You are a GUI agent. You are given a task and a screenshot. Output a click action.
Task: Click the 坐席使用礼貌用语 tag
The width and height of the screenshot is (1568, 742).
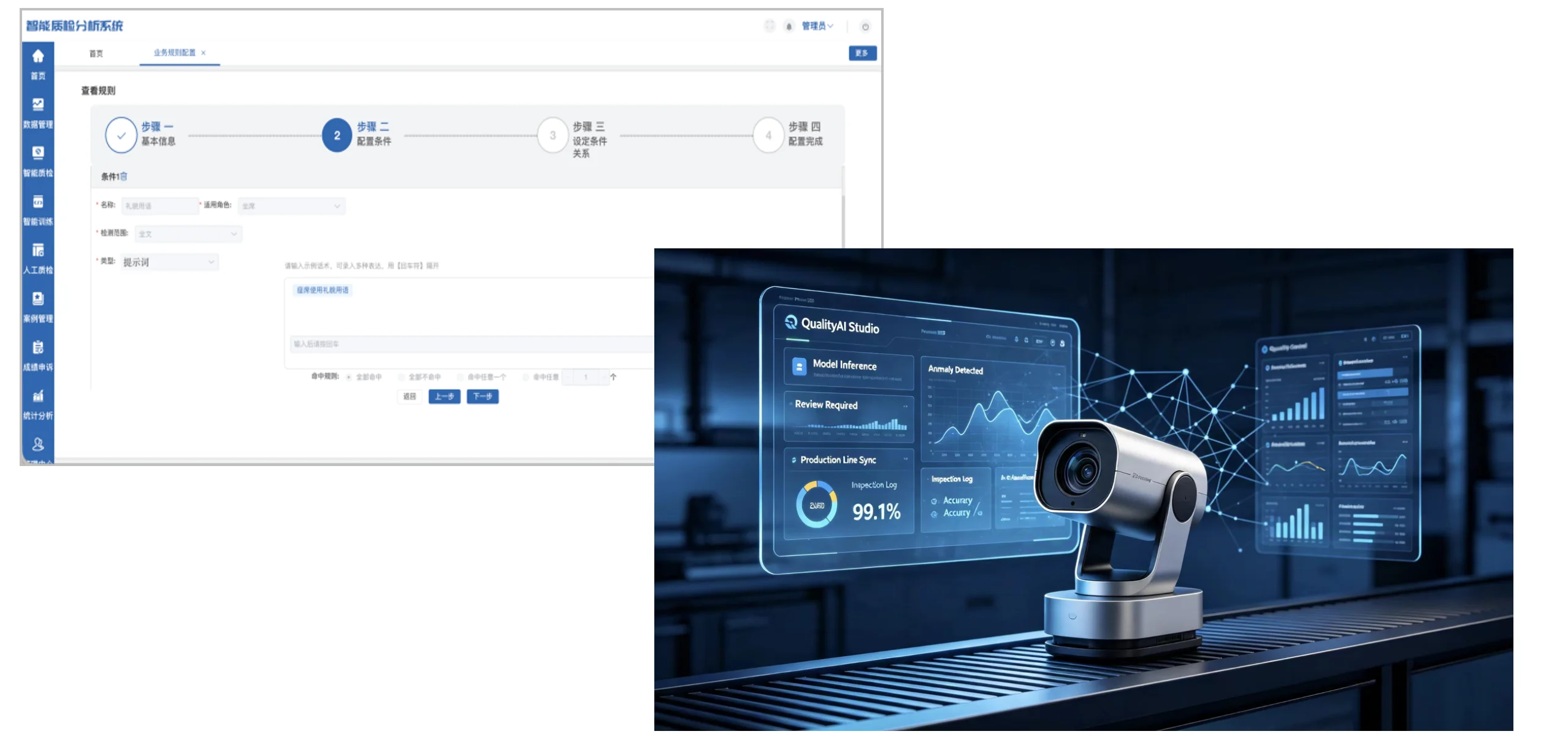pos(323,290)
